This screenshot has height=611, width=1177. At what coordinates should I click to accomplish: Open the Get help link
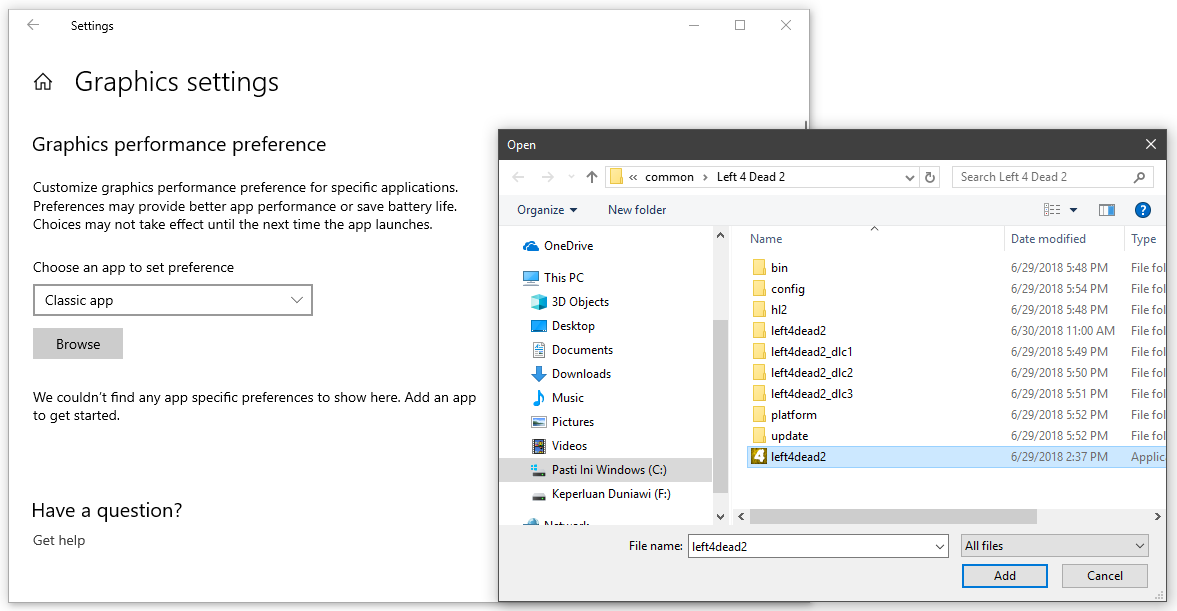59,540
